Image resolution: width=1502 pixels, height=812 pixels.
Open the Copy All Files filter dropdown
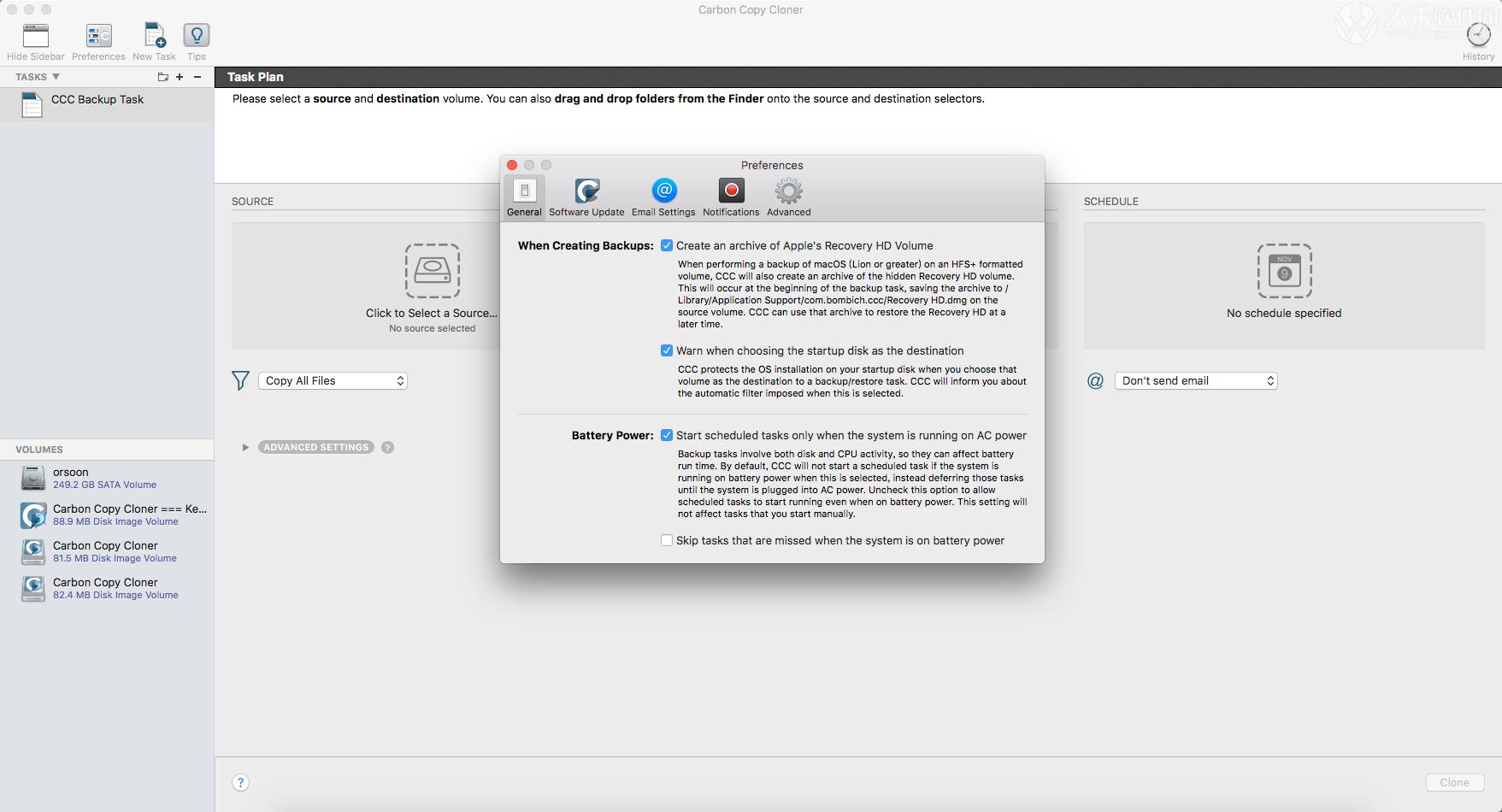[x=333, y=381]
